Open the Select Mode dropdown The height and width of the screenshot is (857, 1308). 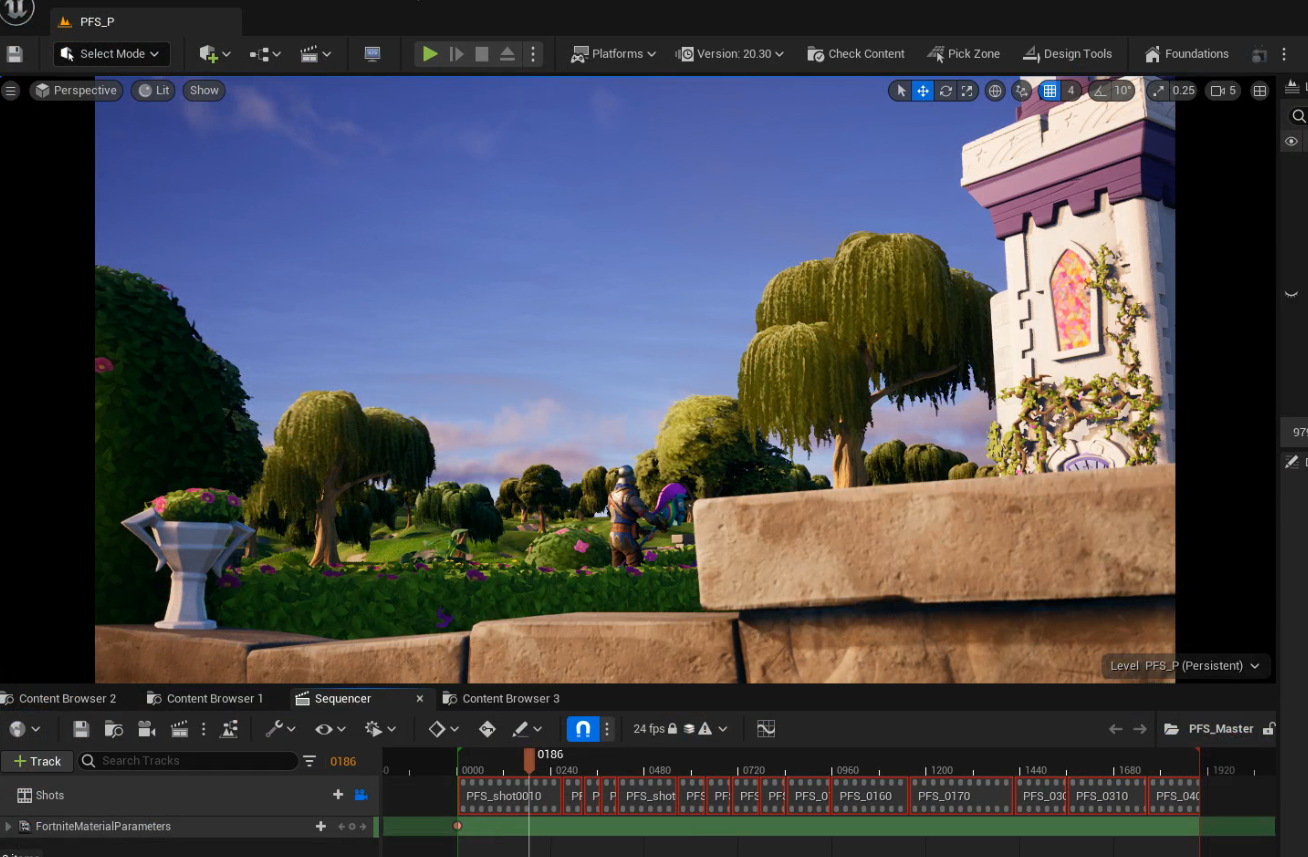110,53
